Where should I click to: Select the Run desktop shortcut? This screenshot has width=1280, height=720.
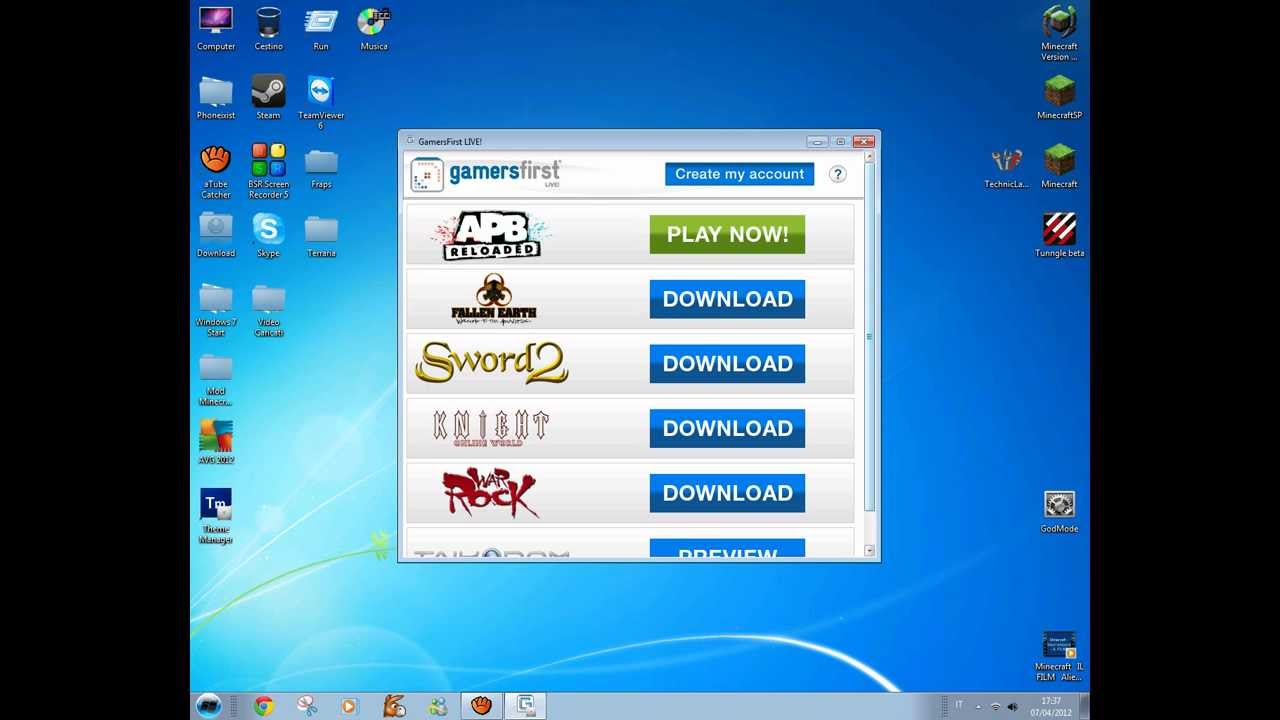321,29
